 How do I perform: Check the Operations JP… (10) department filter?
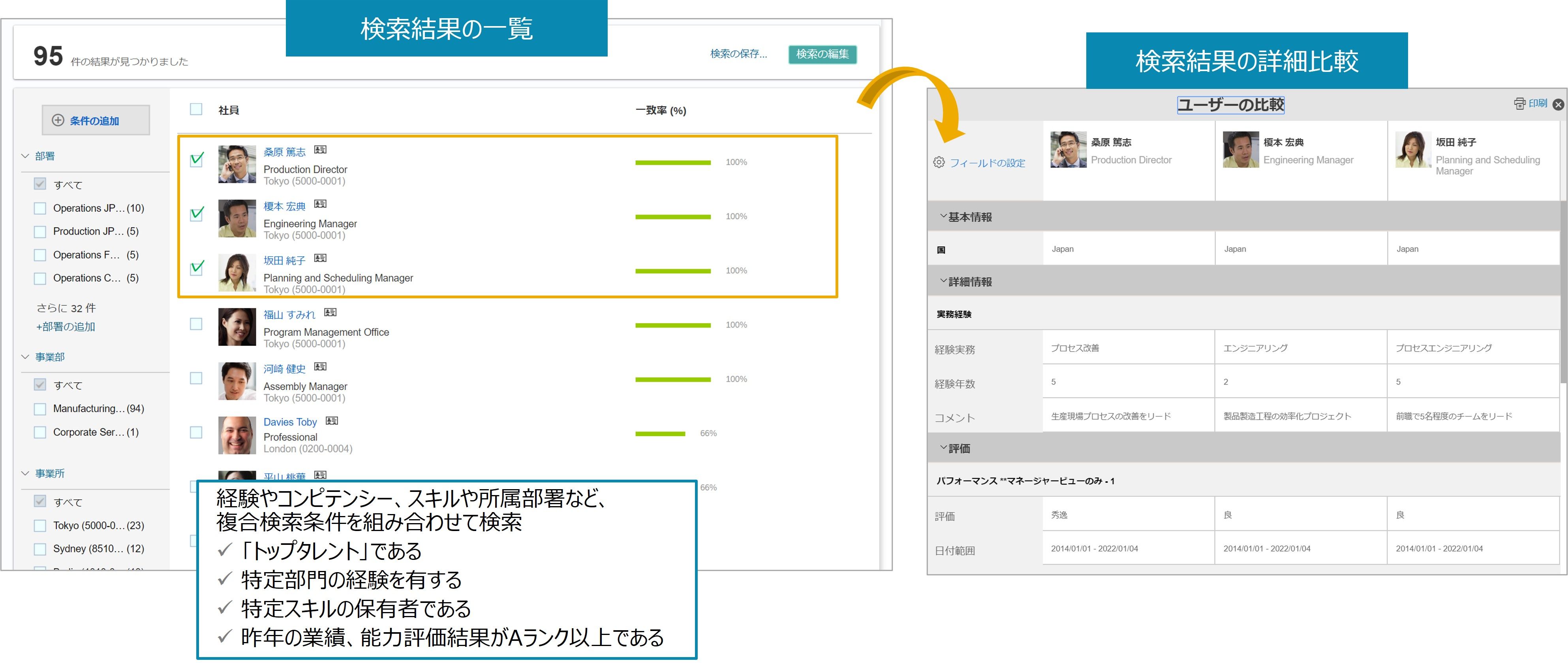[x=40, y=208]
